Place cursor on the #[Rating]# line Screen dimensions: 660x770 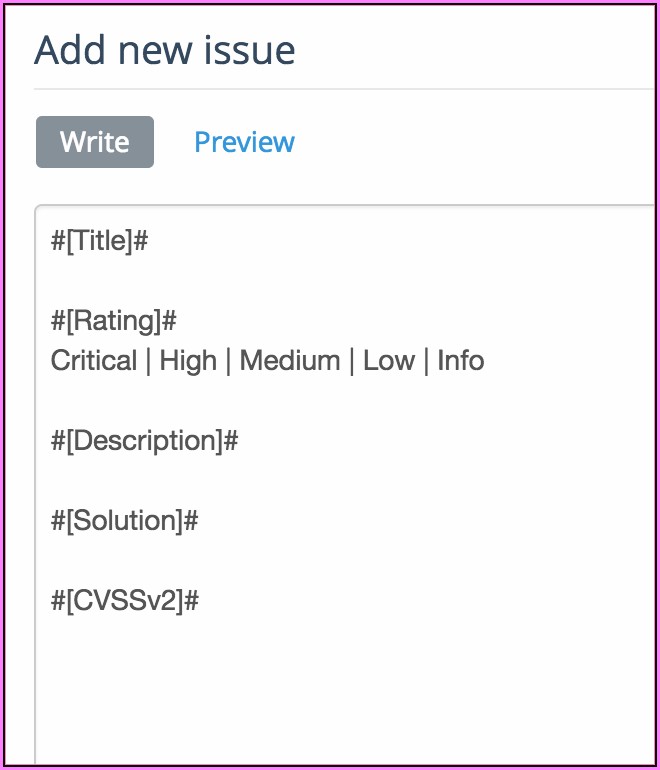coord(114,321)
